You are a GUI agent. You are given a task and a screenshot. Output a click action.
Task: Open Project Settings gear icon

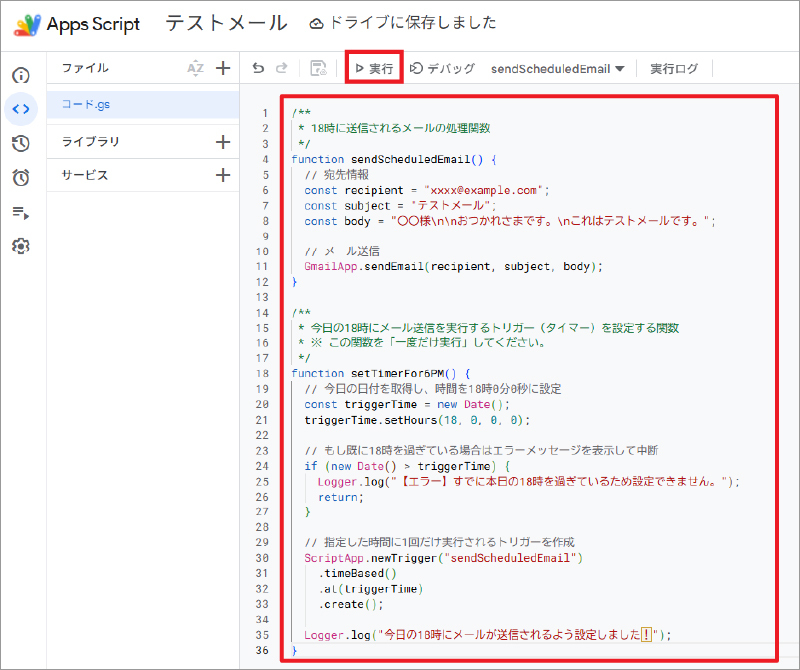(x=20, y=246)
